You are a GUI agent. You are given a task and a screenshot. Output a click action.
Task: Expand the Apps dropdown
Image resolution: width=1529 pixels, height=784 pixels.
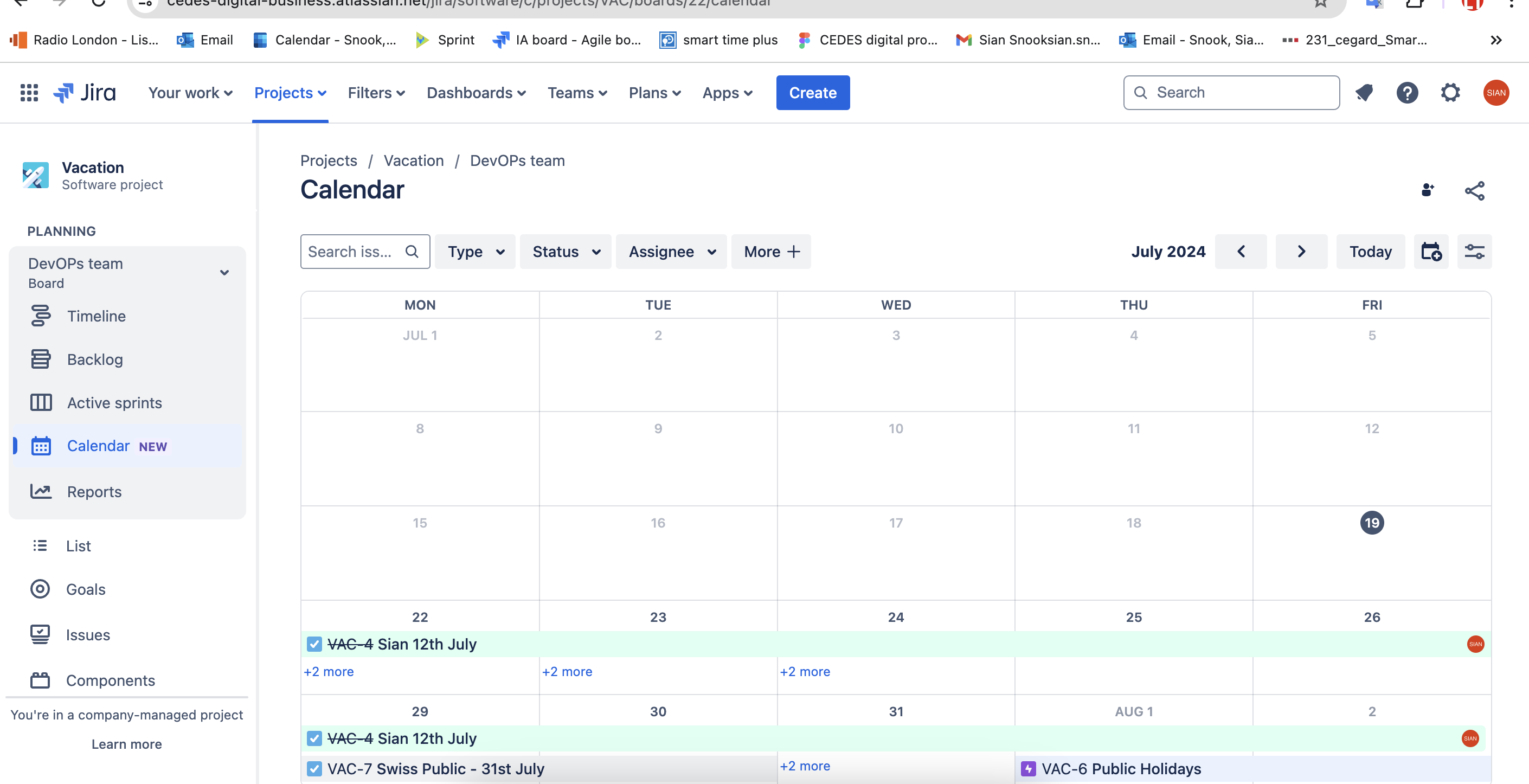[727, 93]
